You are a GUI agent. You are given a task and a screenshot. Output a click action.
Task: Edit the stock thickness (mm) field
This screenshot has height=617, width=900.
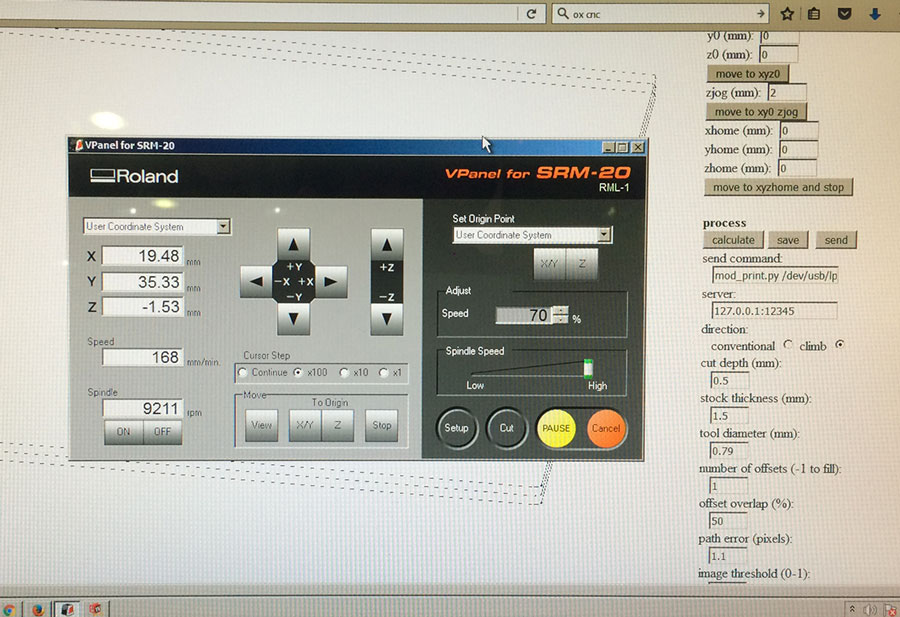tap(729, 416)
